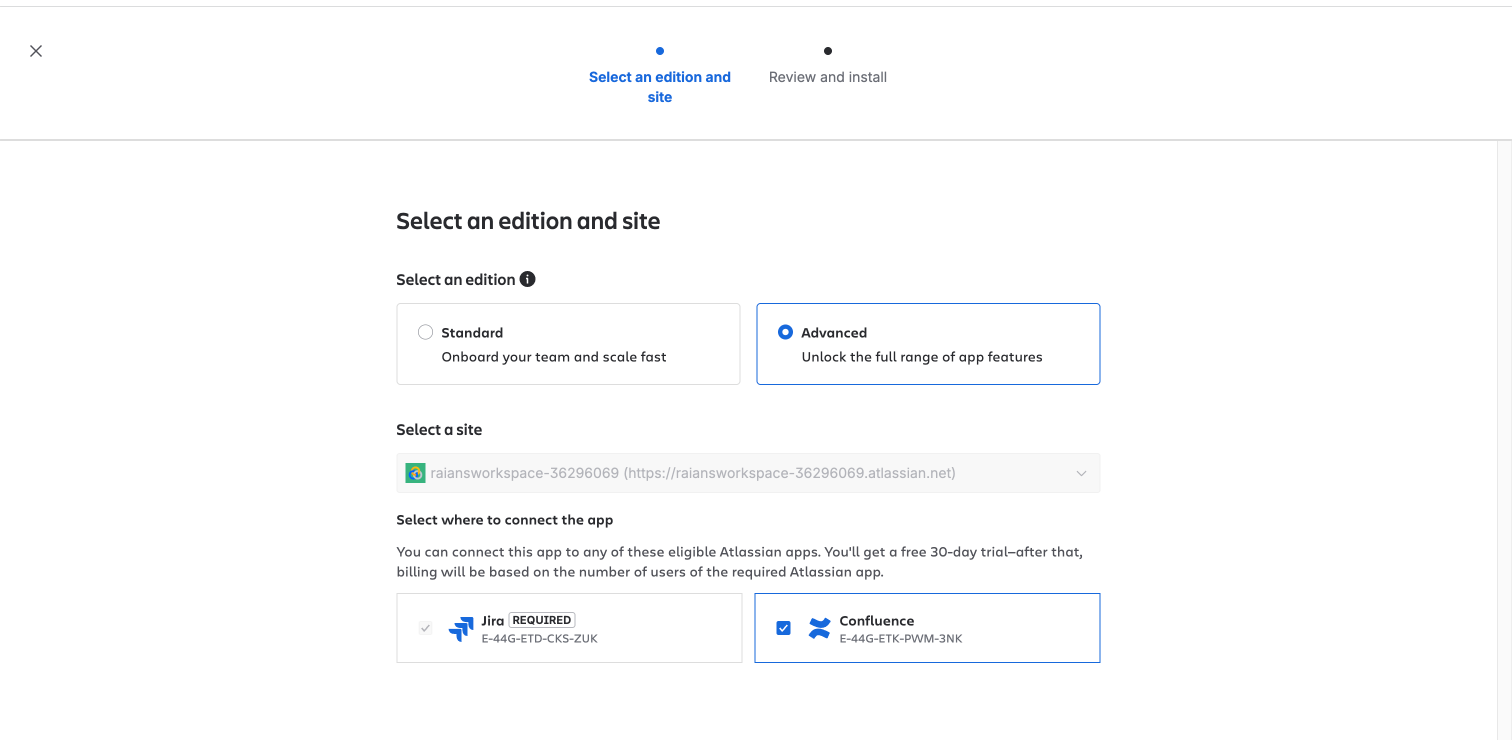Click the workspace avatar in the site selector
Screen dimensions: 1512x740
(414, 472)
